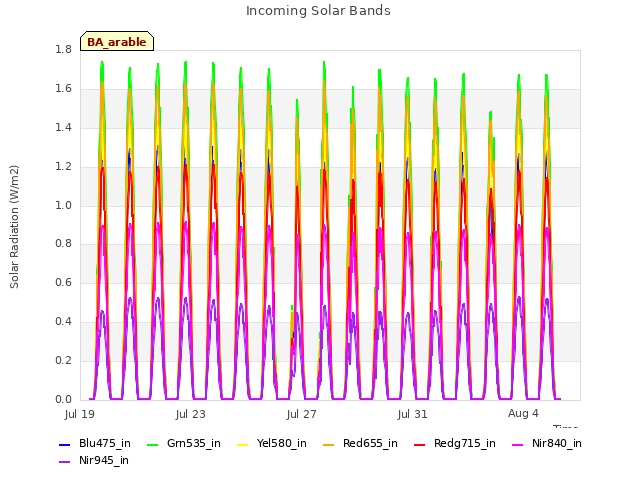Click the 1.4 y-axis tick label
The image size is (640, 480).
(x=63, y=127)
